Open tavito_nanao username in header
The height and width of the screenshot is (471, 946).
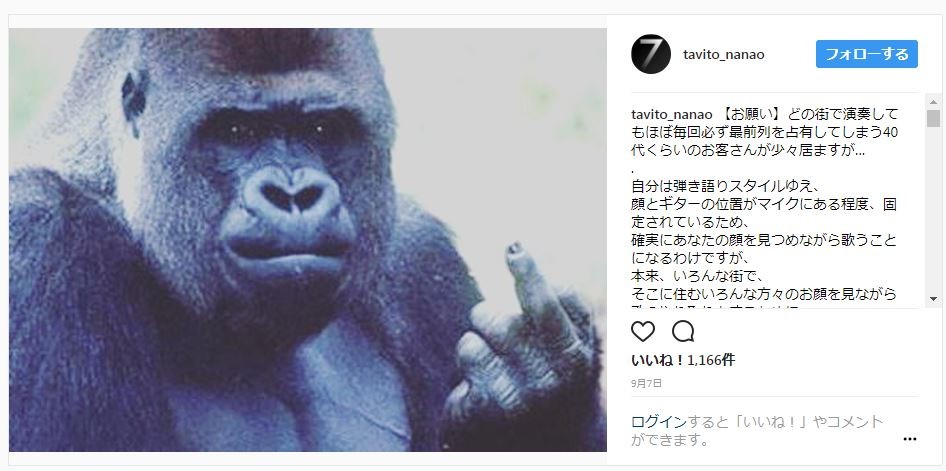(723, 54)
